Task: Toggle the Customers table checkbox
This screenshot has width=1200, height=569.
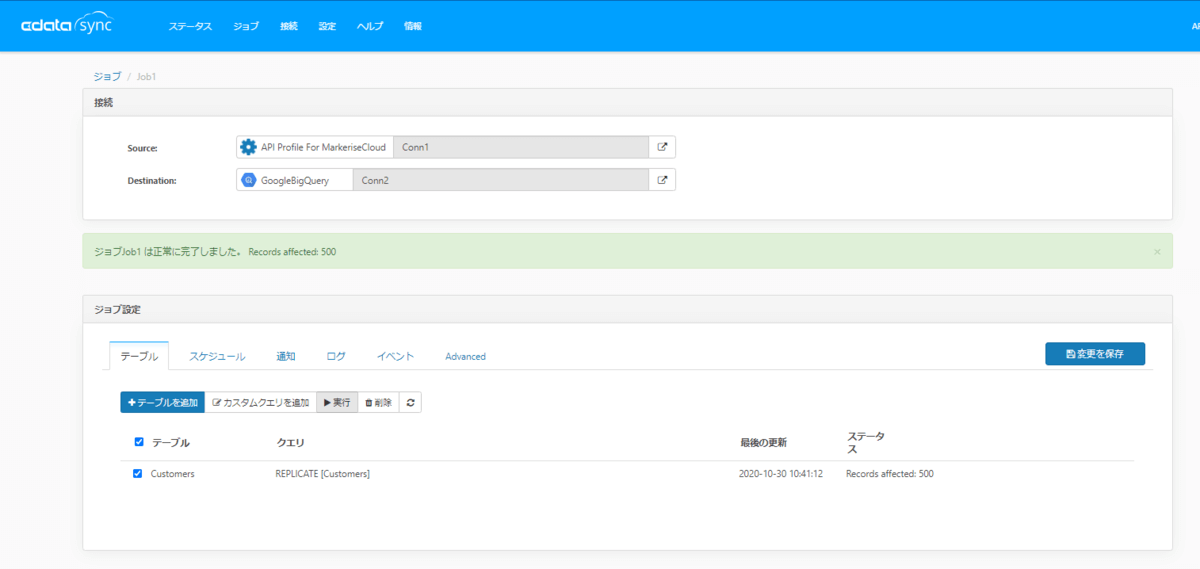Action: pyautogui.click(x=138, y=474)
